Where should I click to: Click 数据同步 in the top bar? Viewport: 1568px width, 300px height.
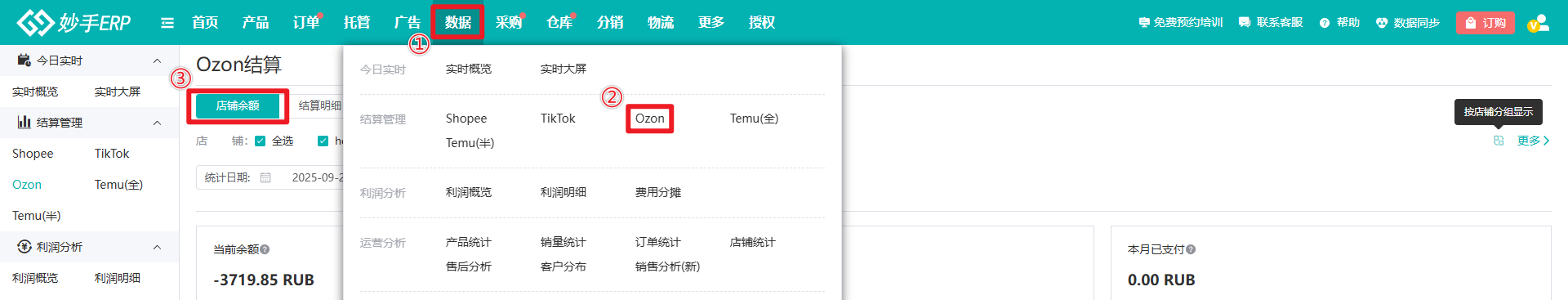coord(1408,23)
